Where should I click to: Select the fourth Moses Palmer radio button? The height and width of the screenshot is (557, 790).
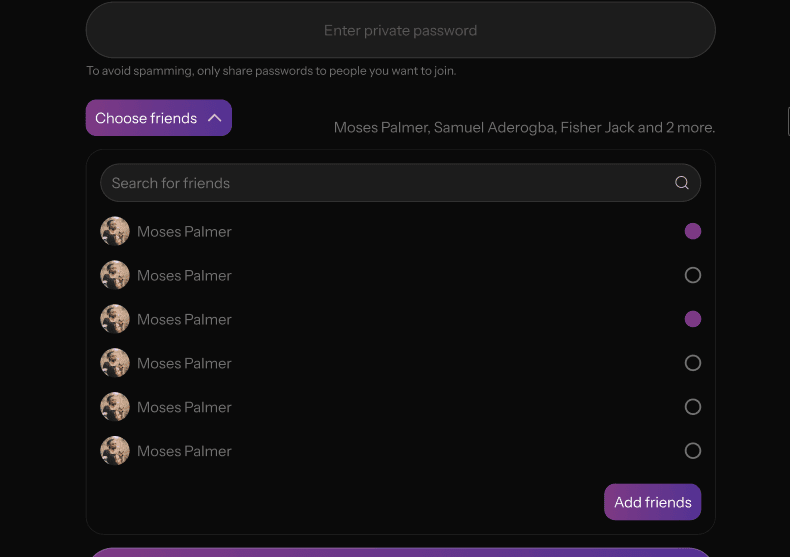tap(693, 363)
